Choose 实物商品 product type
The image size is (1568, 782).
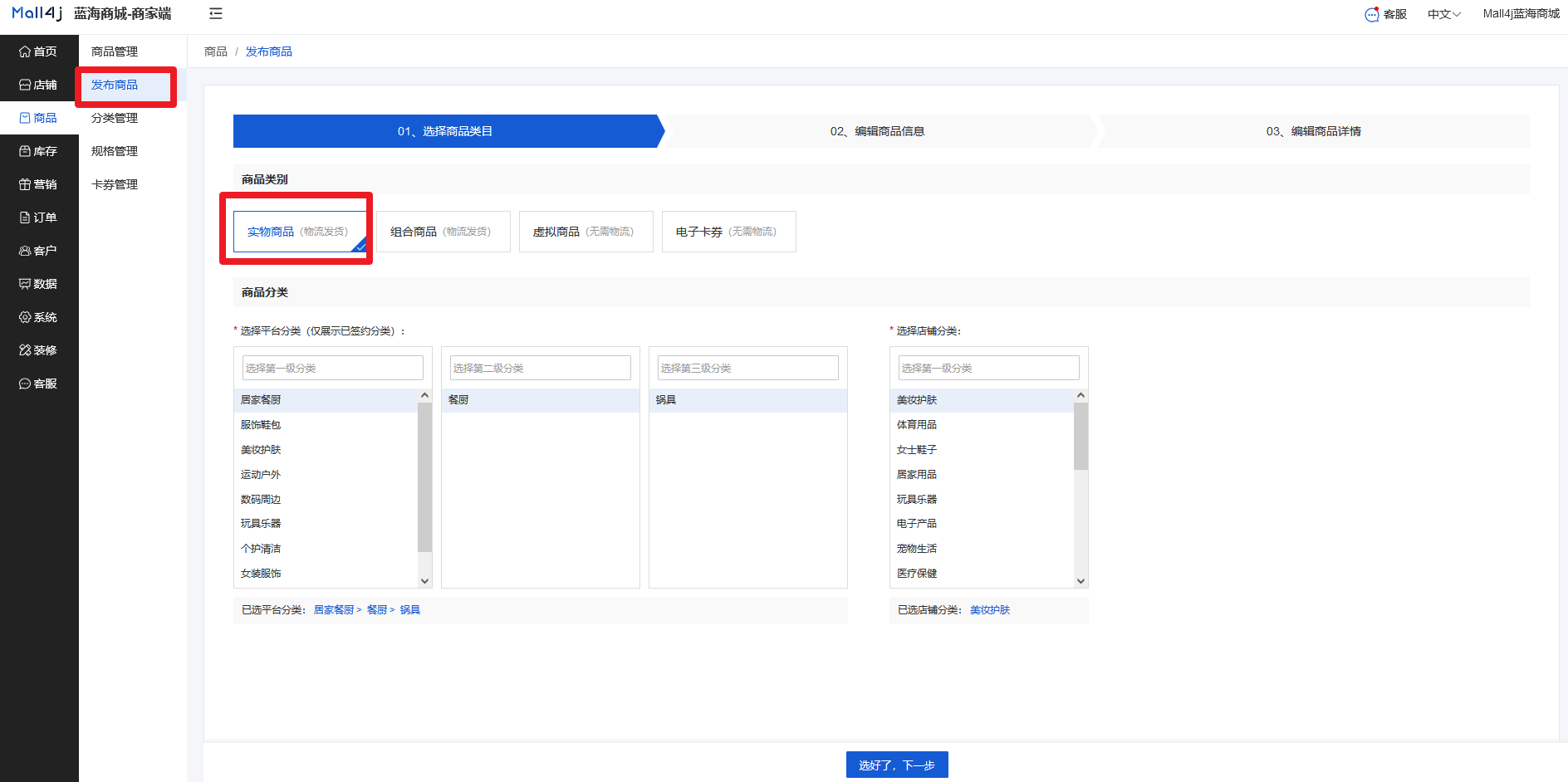[300, 232]
